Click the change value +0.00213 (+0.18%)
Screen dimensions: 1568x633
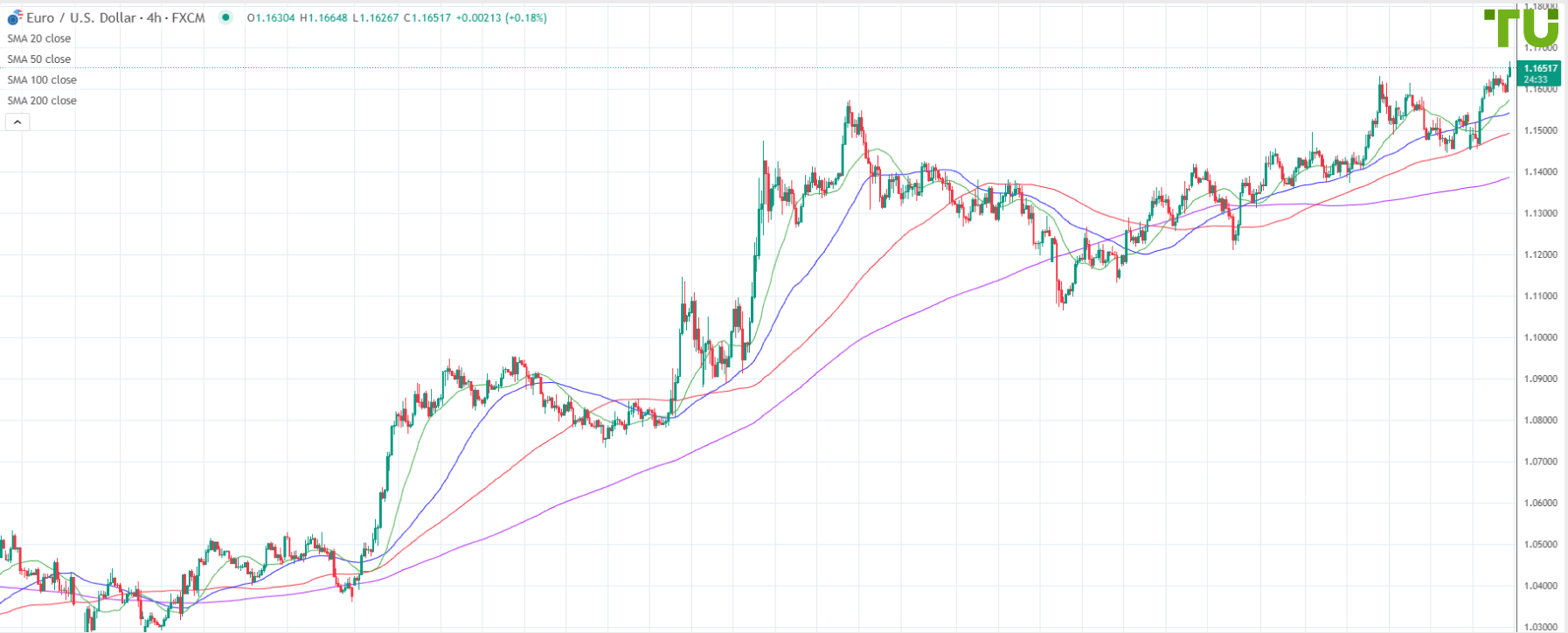tap(502, 17)
